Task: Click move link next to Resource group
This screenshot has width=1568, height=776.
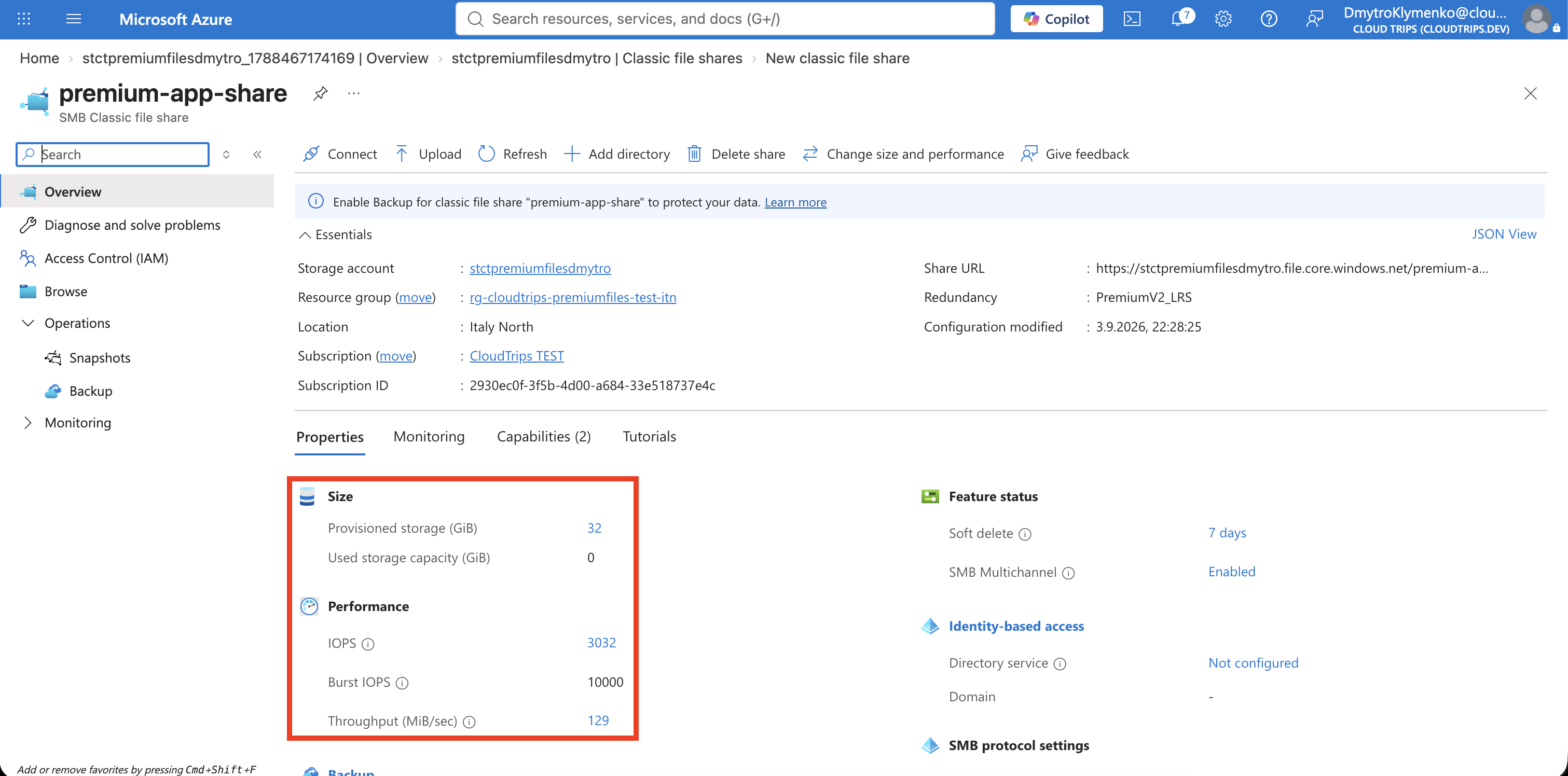Action: tap(415, 298)
